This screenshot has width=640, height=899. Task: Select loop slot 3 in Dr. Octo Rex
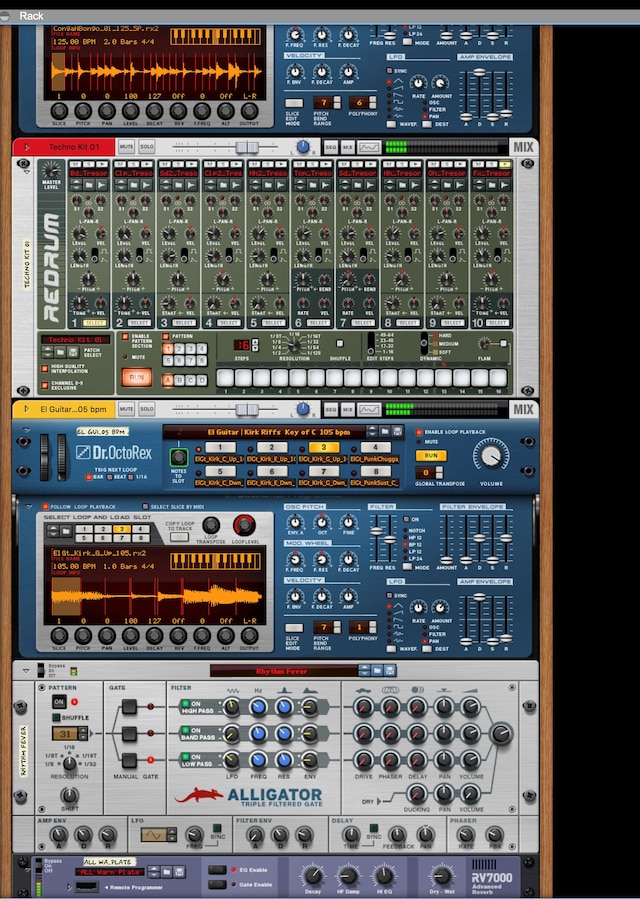pos(323,447)
